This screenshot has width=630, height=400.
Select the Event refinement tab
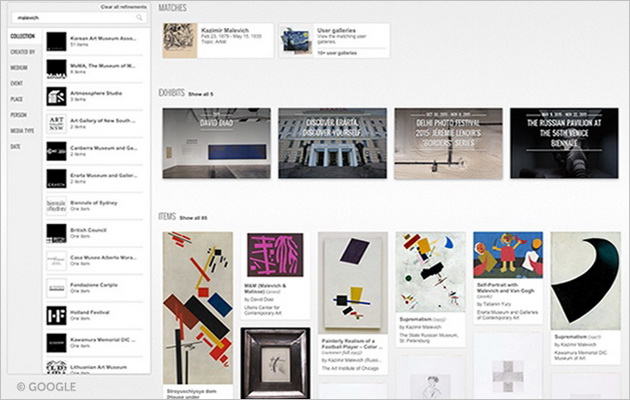(x=16, y=84)
